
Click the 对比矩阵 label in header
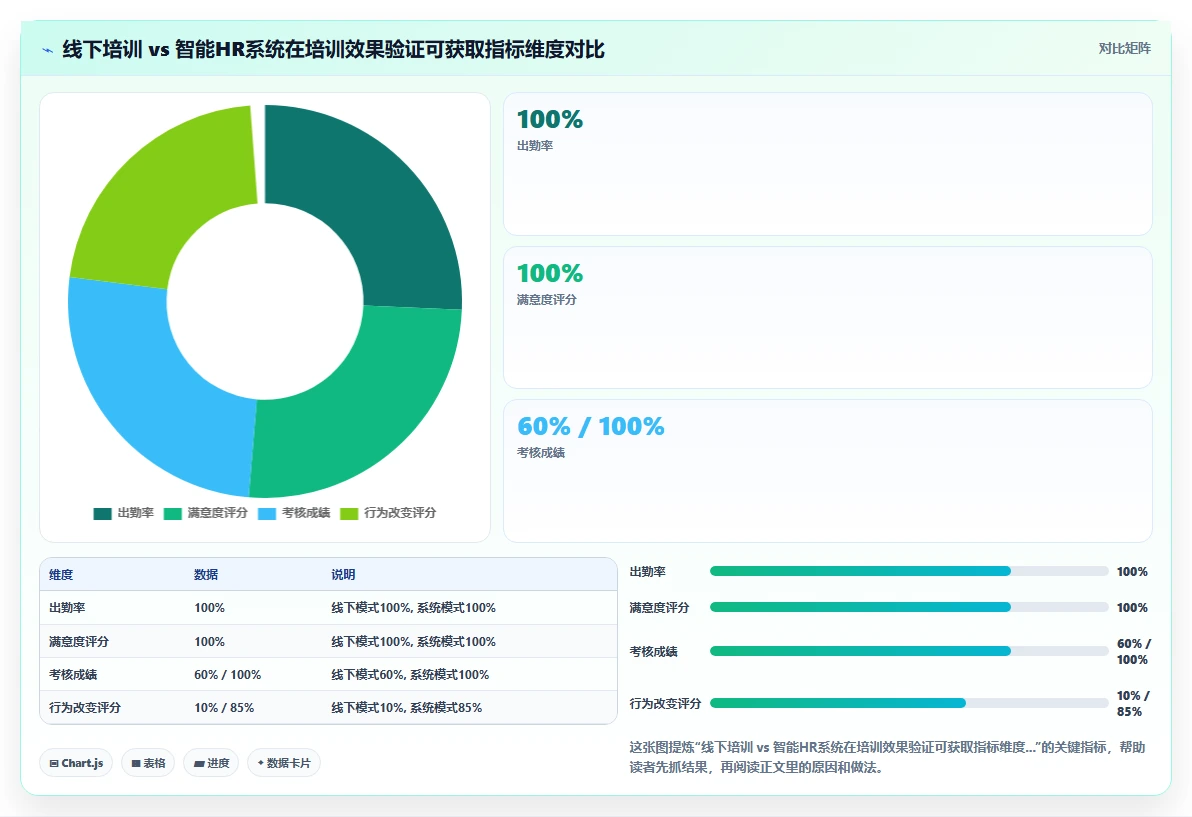tap(1124, 49)
